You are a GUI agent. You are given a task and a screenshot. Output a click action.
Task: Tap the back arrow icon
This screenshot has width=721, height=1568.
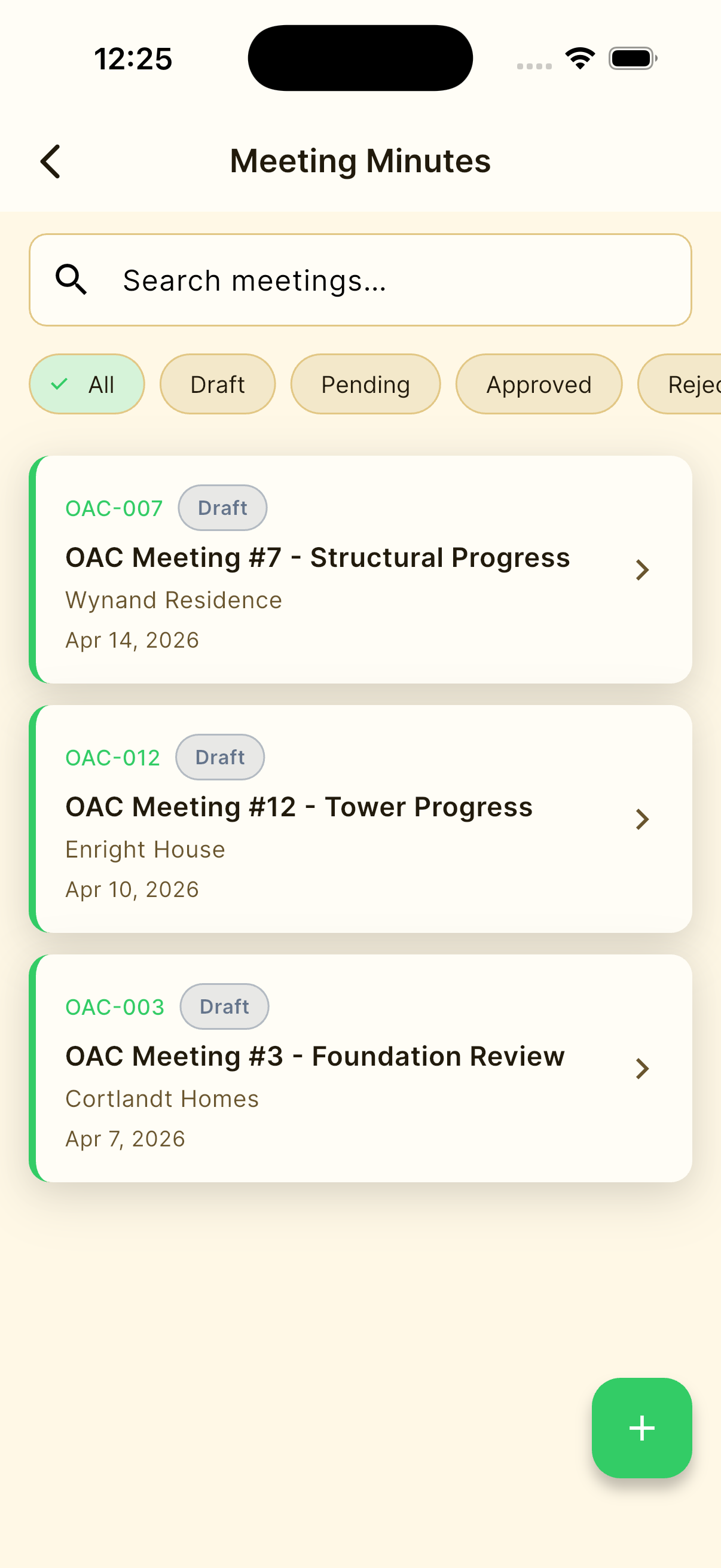pos(50,161)
